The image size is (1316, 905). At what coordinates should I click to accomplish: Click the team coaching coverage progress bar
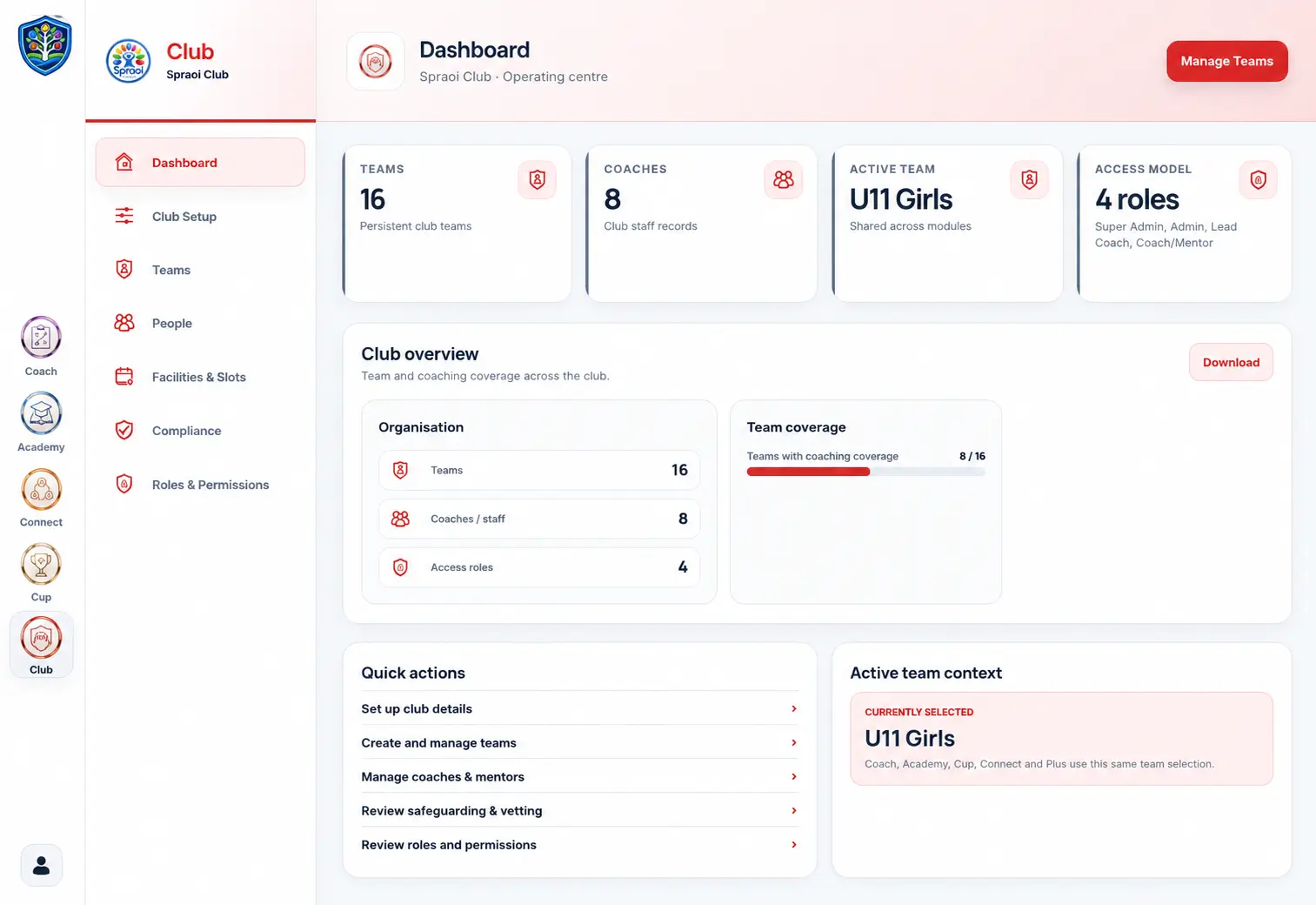(x=865, y=472)
